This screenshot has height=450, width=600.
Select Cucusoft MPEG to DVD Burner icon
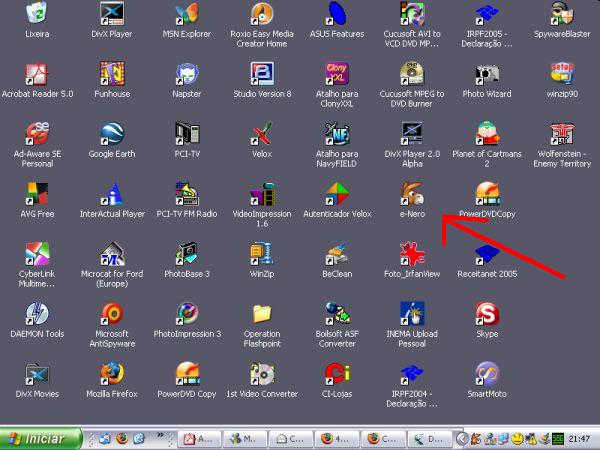[412, 73]
